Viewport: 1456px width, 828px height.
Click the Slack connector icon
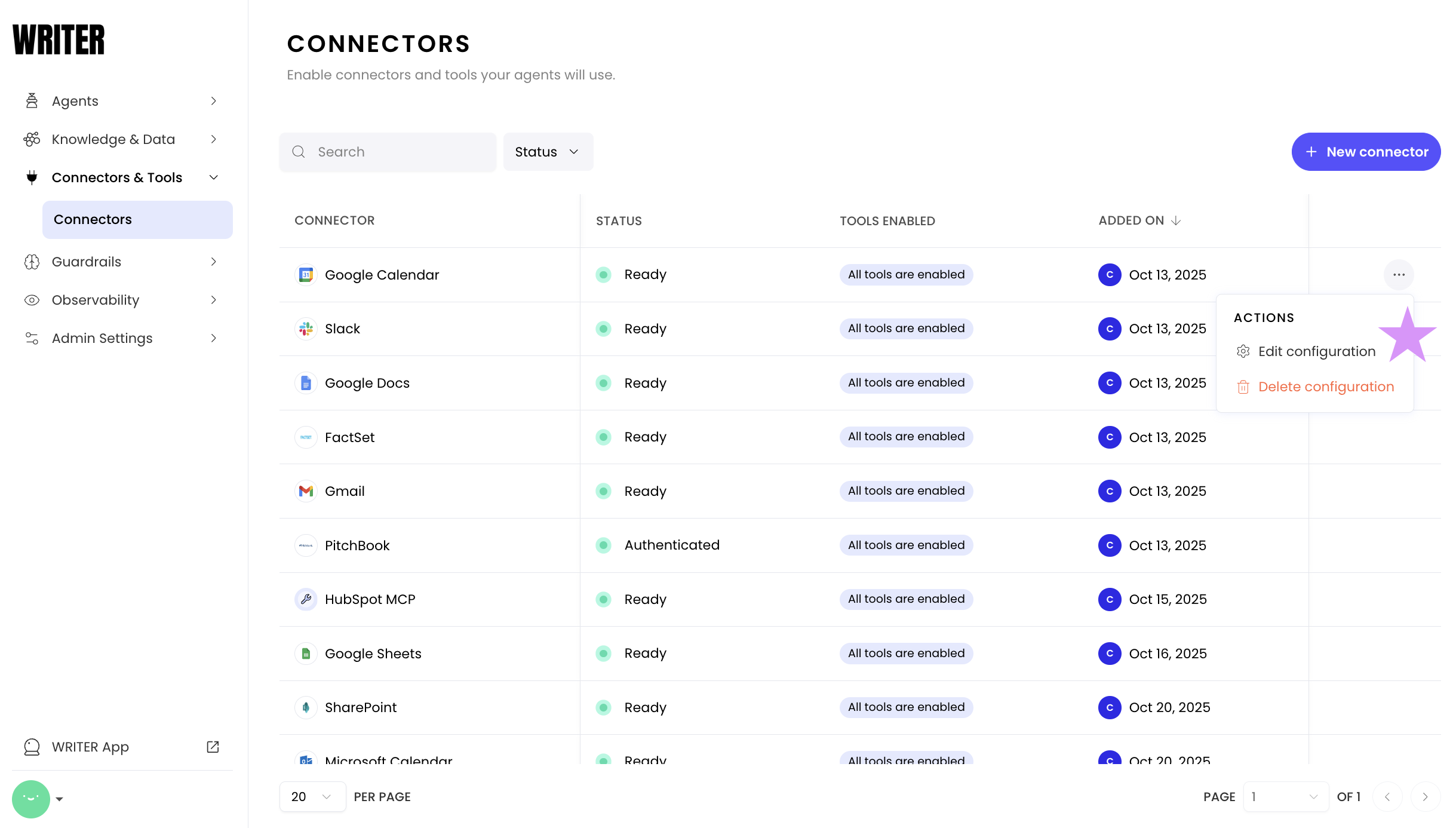coord(306,329)
